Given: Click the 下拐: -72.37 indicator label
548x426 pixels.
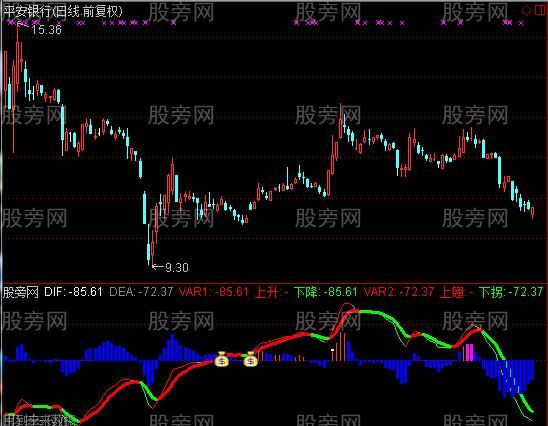Looking at the screenshot, I should point(511,292).
